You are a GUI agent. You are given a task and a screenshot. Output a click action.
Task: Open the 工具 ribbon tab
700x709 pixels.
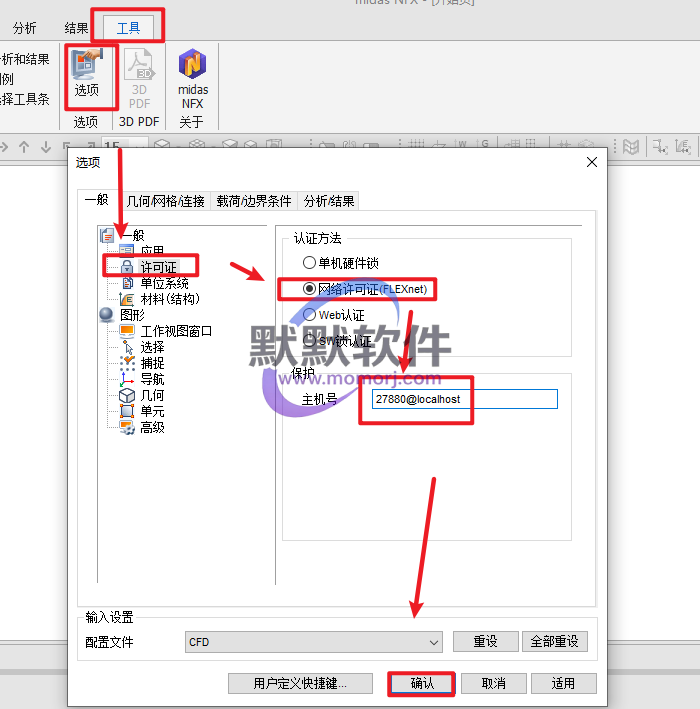[x=128, y=27]
